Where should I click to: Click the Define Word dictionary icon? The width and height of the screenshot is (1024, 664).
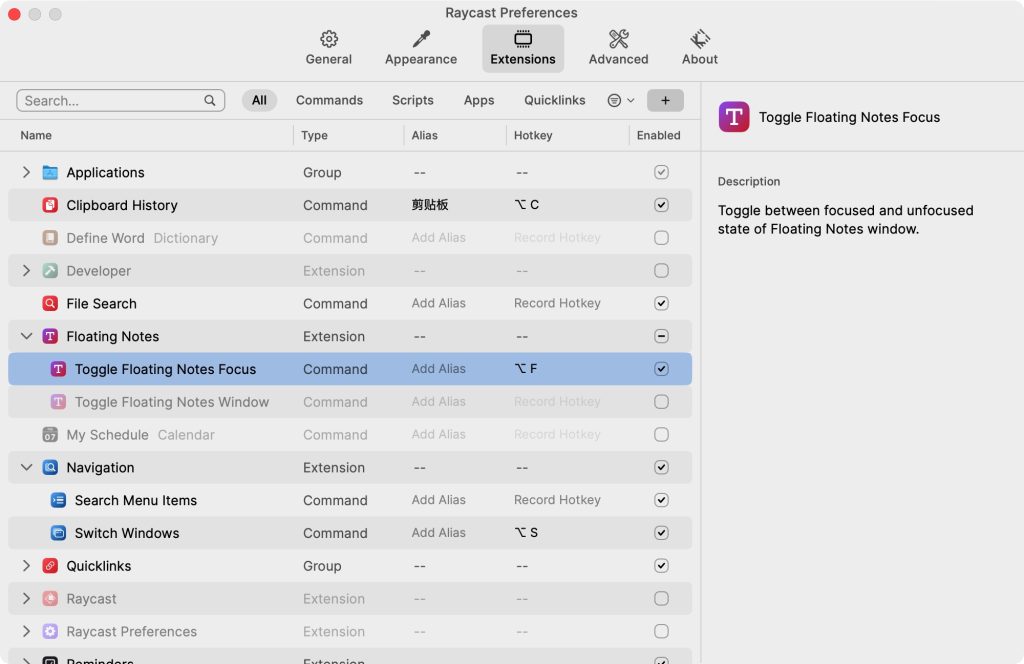click(x=50, y=238)
